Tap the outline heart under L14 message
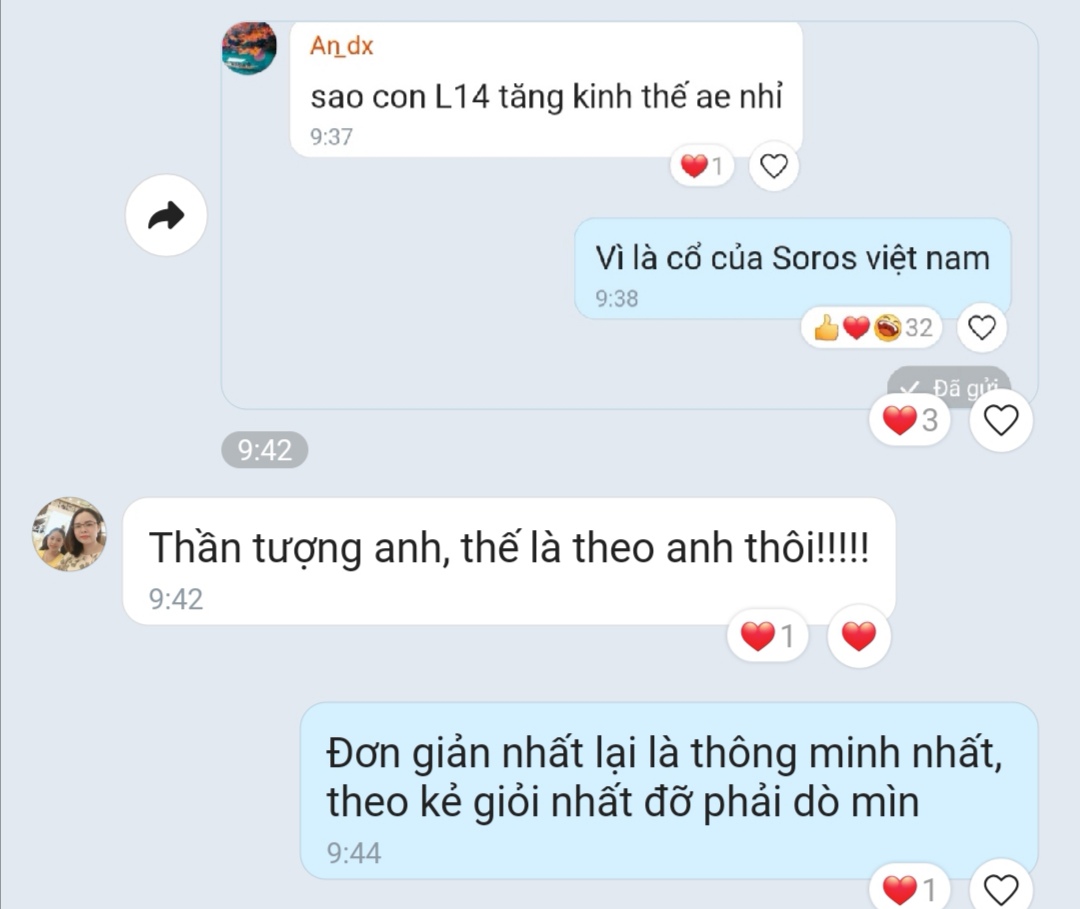 (773, 166)
